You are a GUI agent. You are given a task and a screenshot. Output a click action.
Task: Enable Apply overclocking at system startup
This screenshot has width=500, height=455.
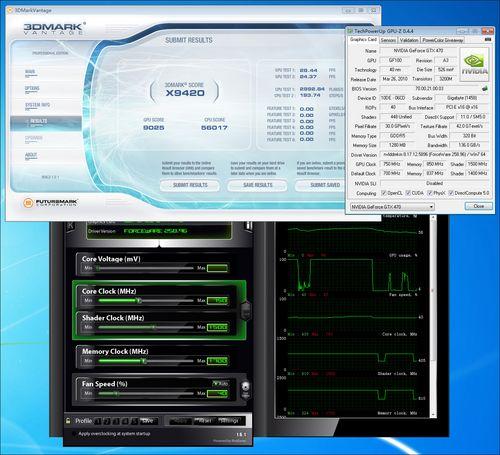click(x=74, y=434)
